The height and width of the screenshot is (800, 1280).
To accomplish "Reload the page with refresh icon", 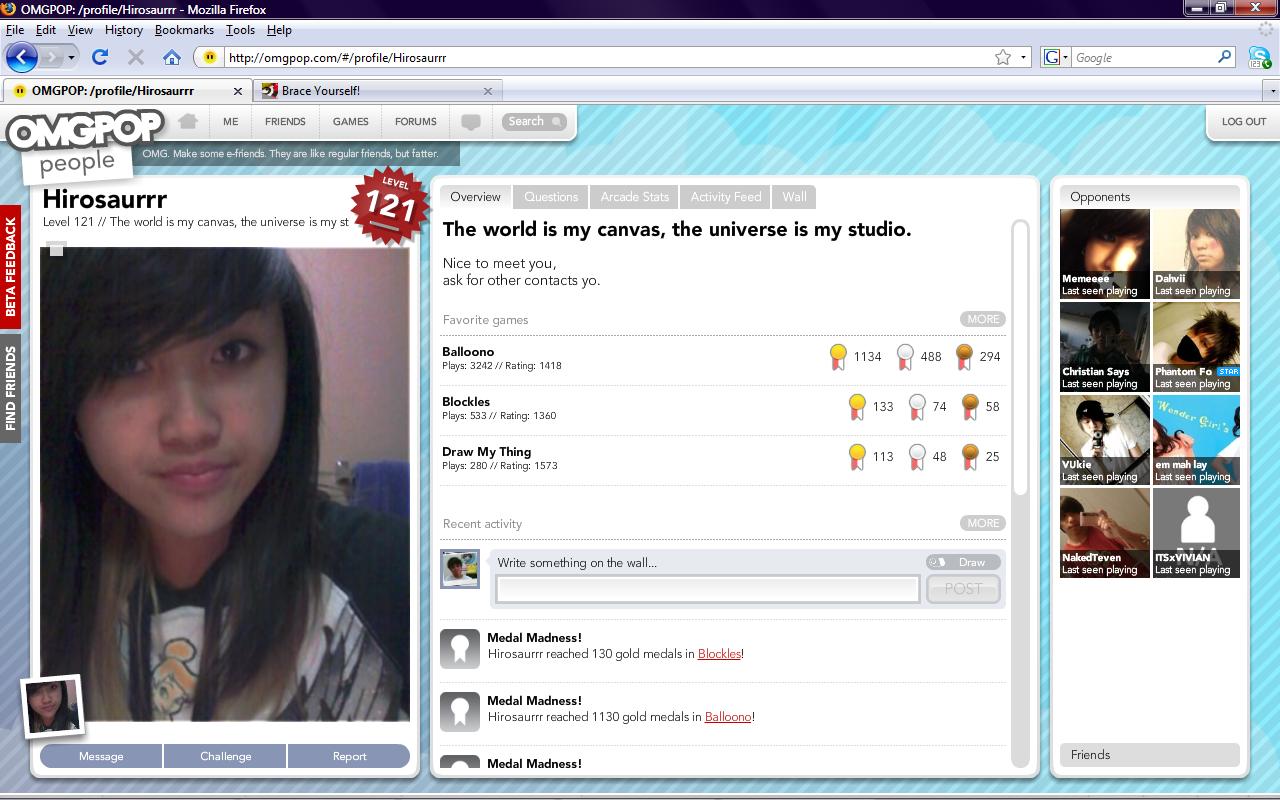I will click(100, 58).
